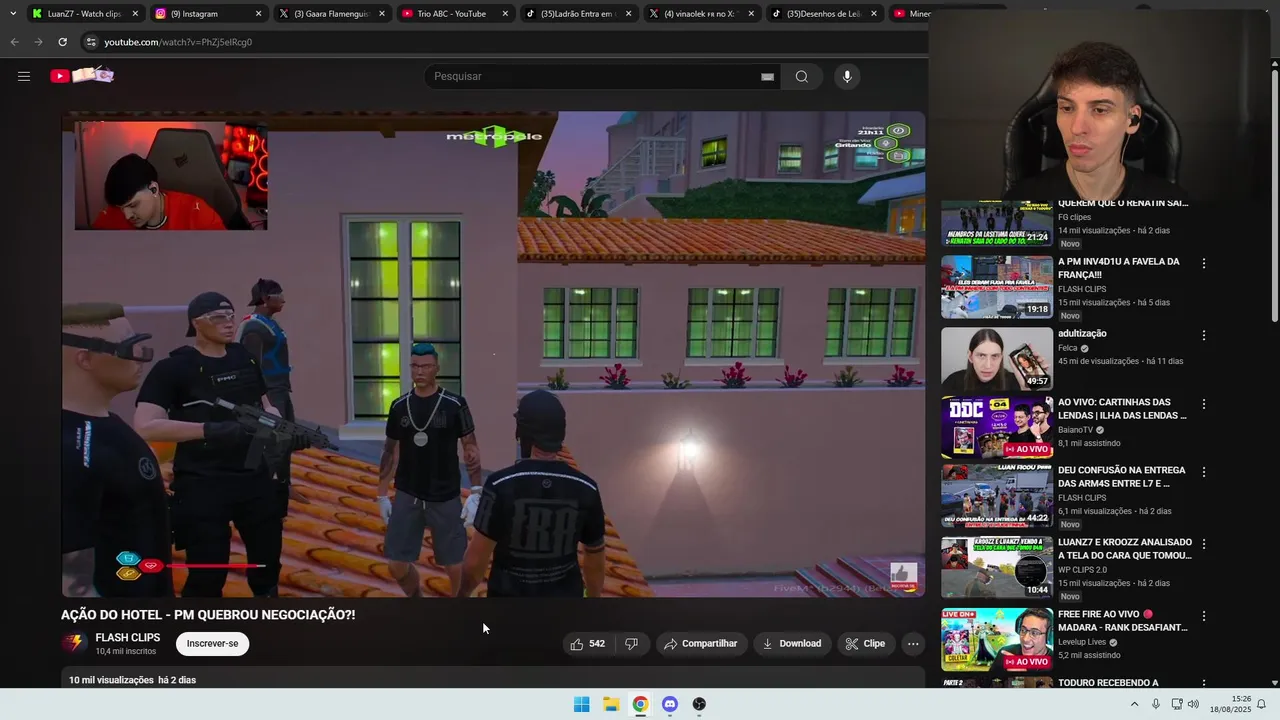1280x720 pixels.
Task: Open options menu for adultização video
Action: click(x=1204, y=336)
